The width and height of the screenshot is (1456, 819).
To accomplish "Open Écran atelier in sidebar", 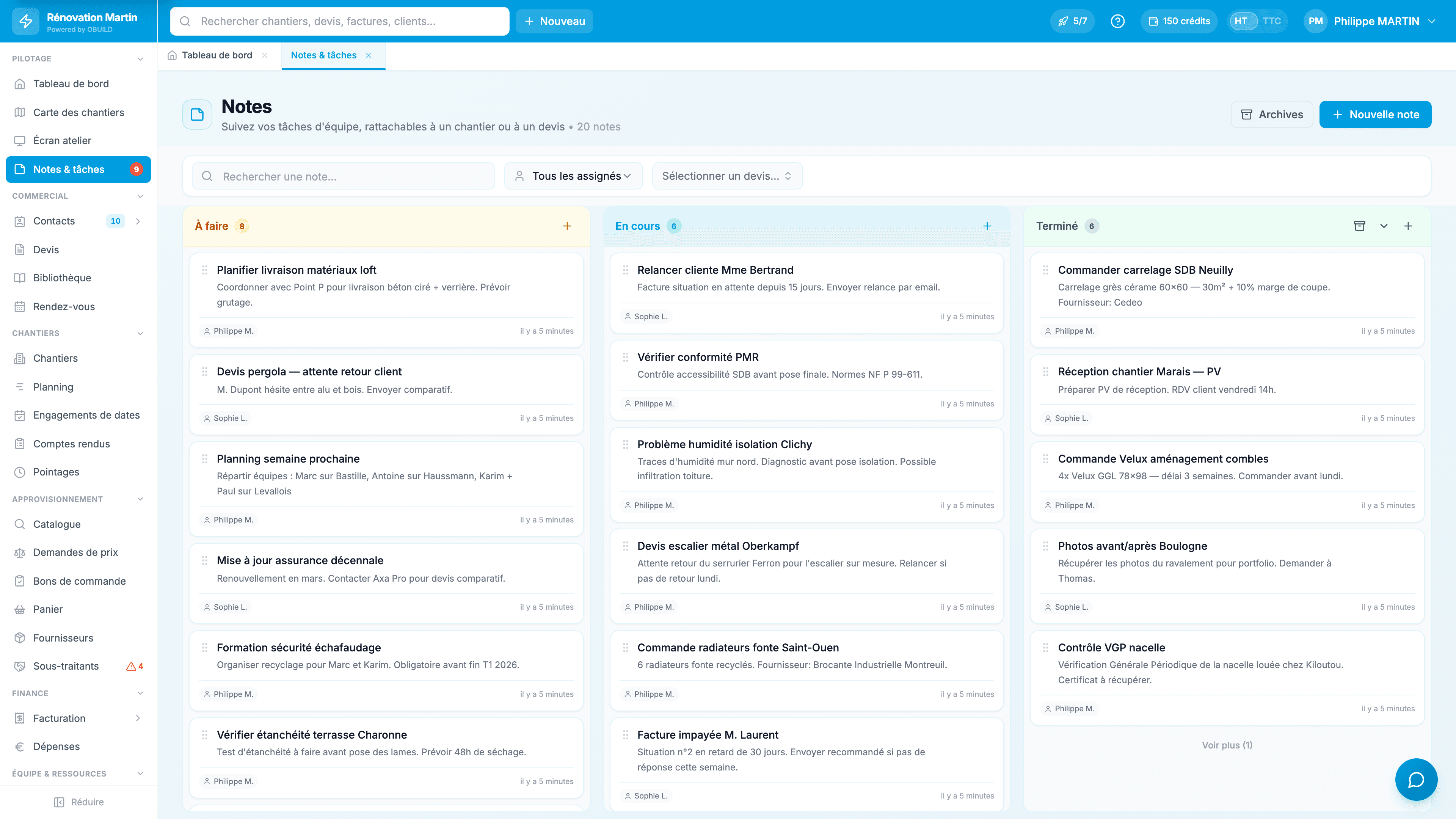I will click(78, 141).
